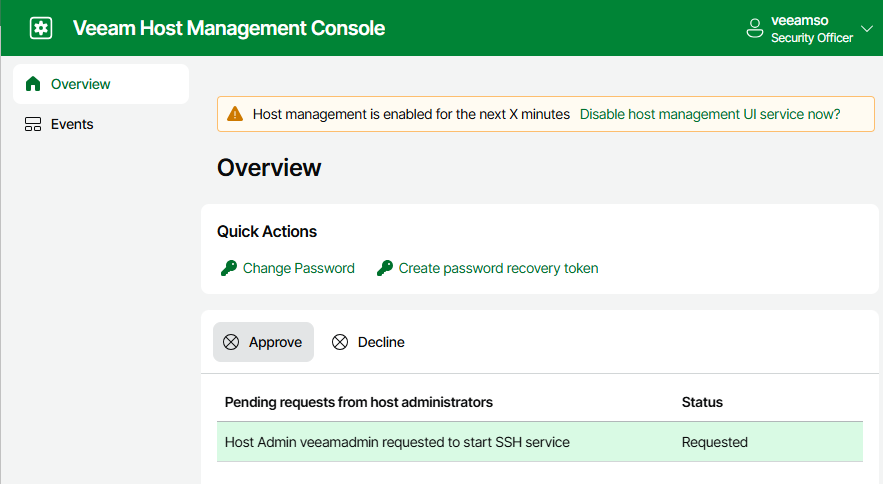Click the circle icon on Decline
This screenshot has width=883, height=484.
[340, 342]
